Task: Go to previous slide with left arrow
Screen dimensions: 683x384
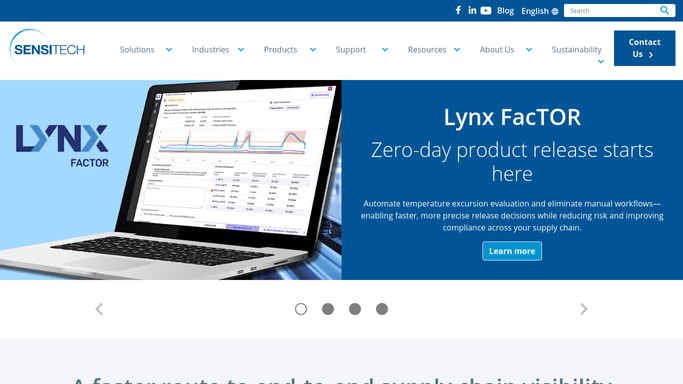Action: point(99,309)
